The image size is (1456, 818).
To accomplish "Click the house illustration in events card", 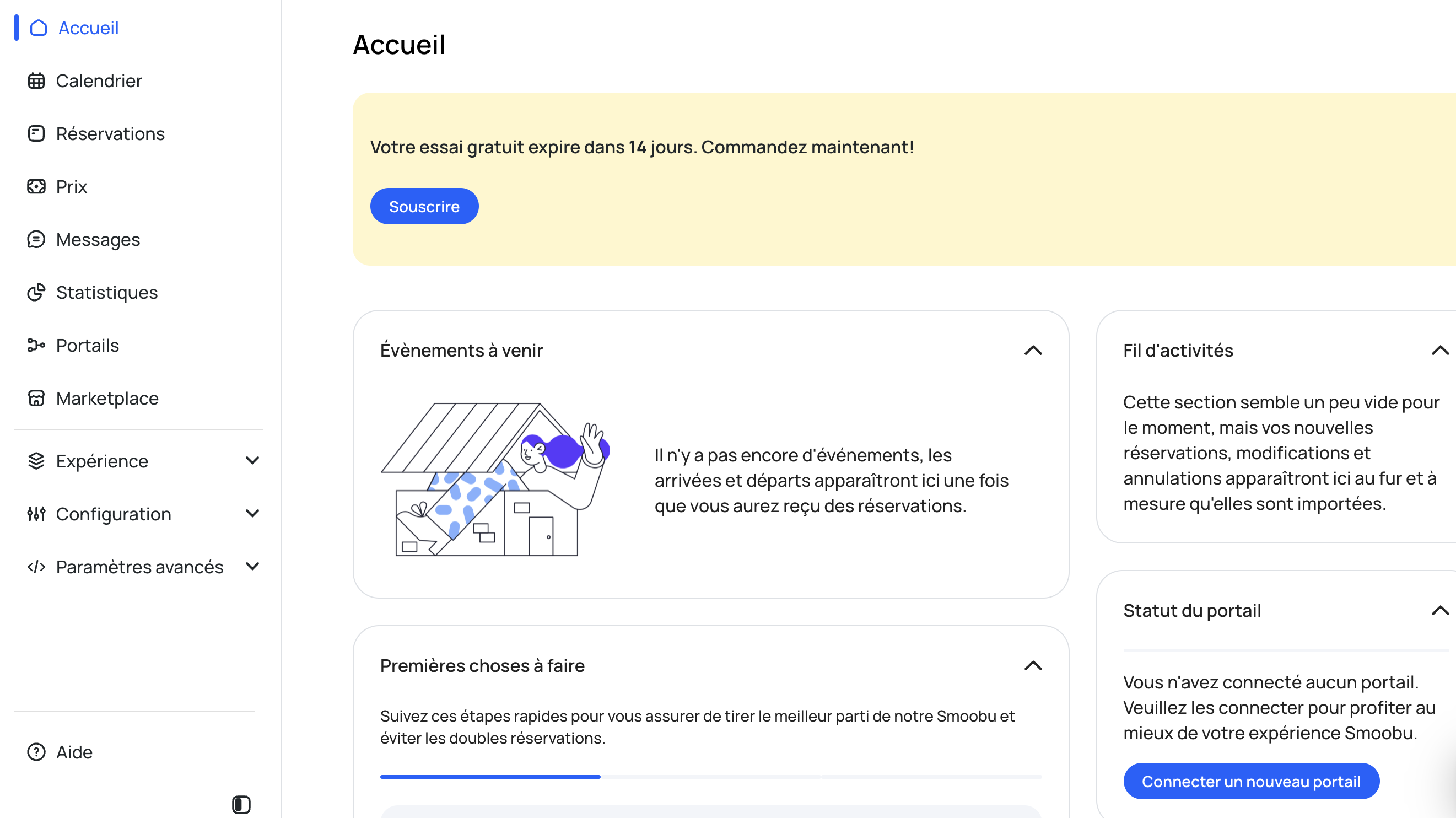I will [495, 480].
